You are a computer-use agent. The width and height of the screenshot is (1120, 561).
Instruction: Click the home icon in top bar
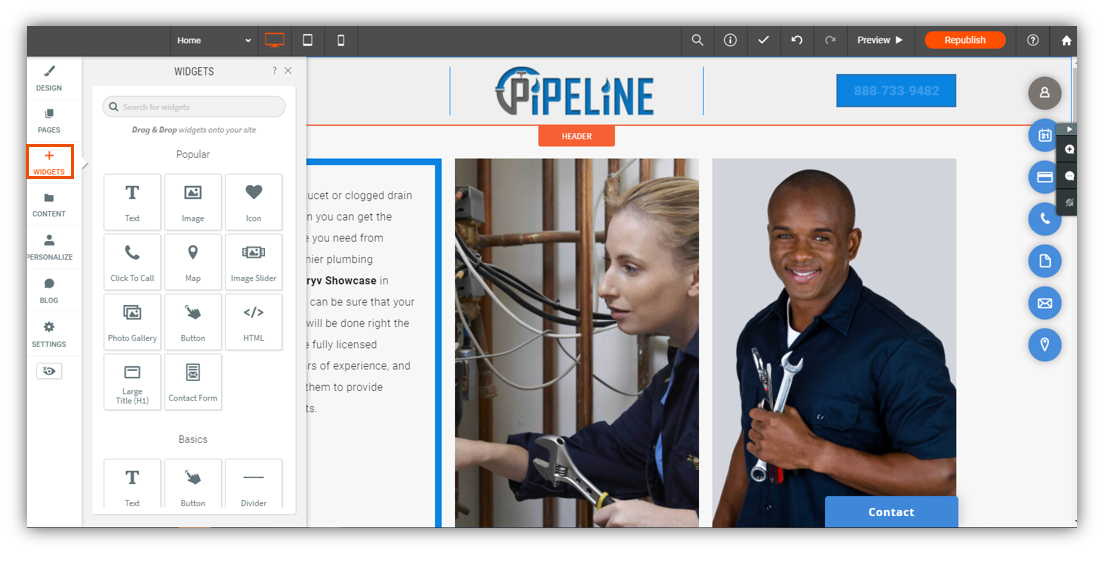point(1066,40)
